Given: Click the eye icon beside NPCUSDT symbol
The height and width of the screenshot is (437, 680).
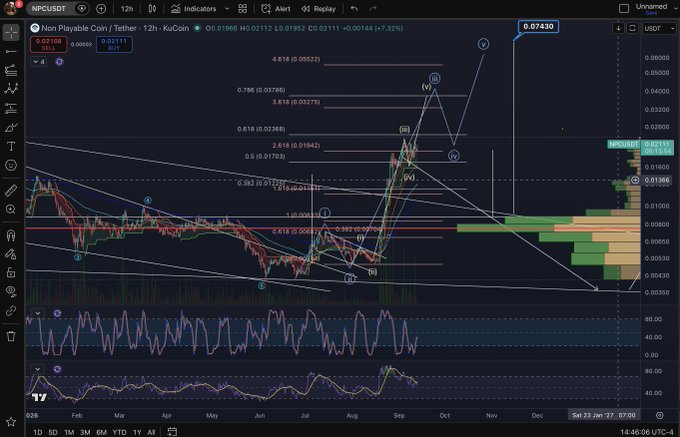Looking at the screenshot, I should (81, 9).
